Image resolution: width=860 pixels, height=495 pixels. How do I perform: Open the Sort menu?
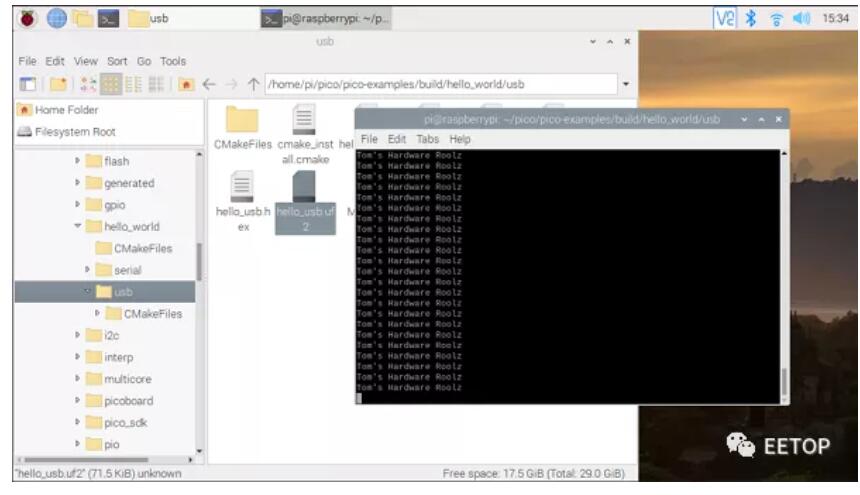[117, 61]
